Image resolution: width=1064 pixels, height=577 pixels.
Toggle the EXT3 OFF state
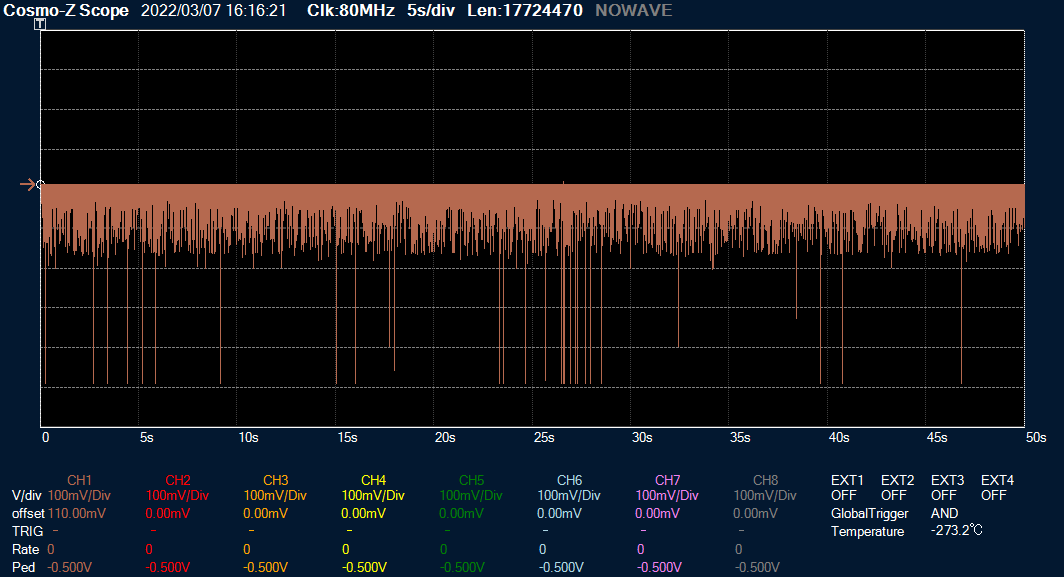[x=946, y=495]
